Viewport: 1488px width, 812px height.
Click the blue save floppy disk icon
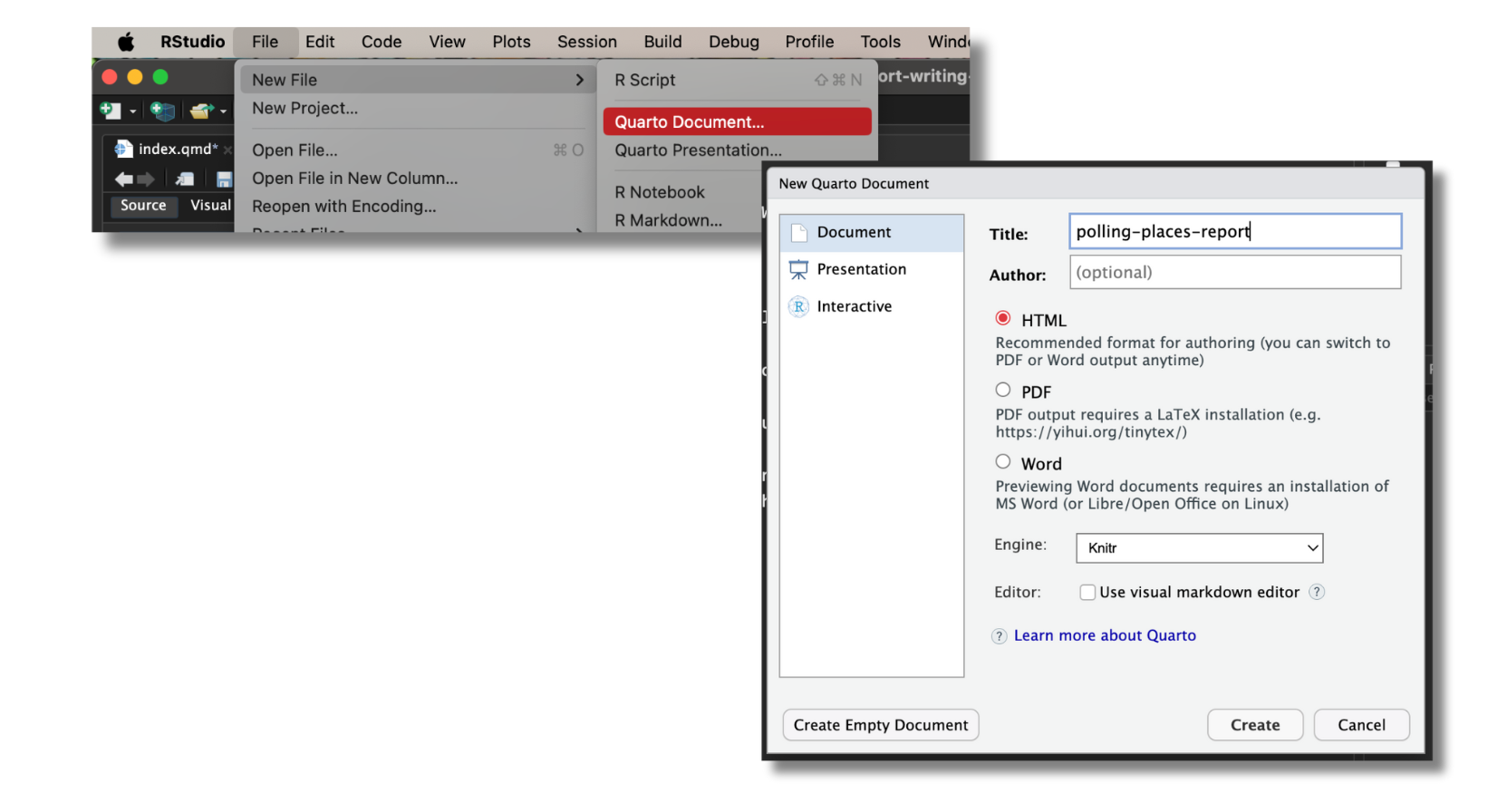click(x=224, y=179)
